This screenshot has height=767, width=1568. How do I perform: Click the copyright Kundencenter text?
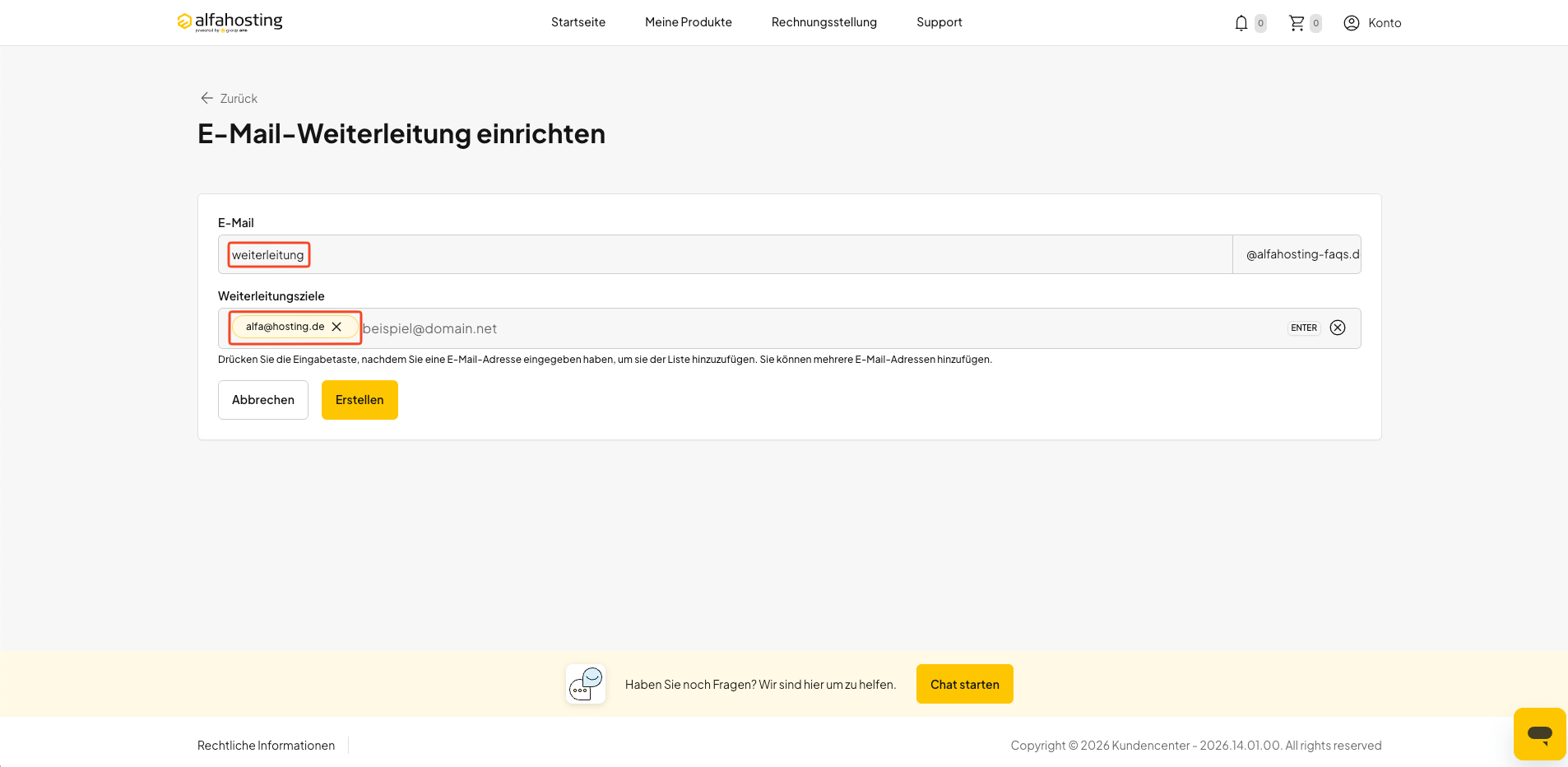pyautogui.click(x=1196, y=746)
